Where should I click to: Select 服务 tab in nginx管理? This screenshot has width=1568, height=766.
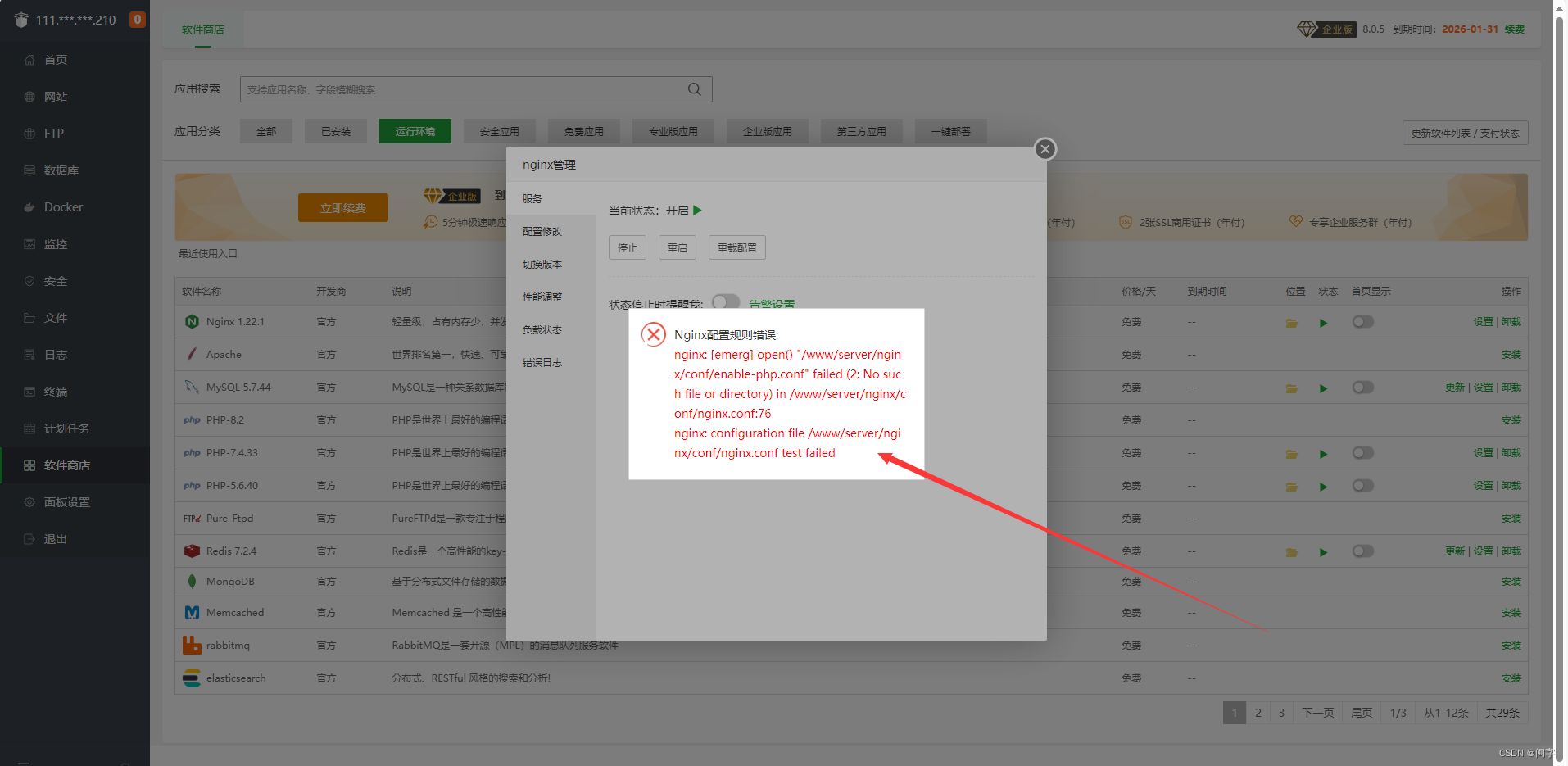(551, 199)
